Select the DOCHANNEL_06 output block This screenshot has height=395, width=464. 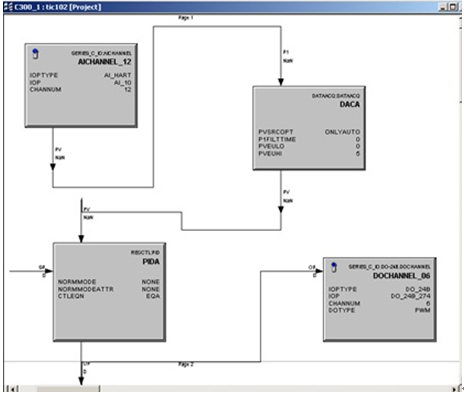(380, 299)
